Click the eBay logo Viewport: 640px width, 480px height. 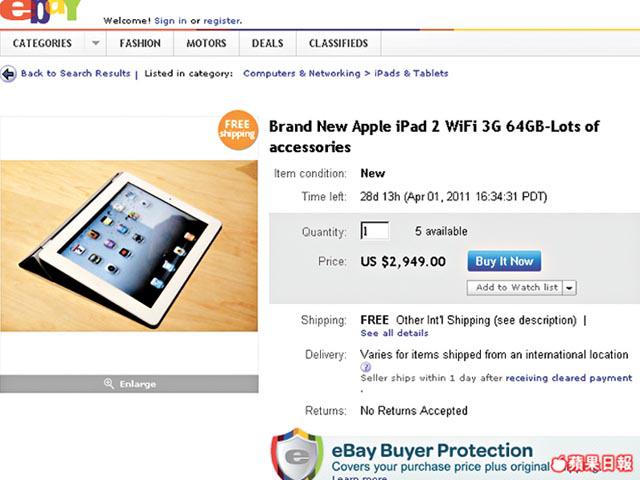(40, 11)
